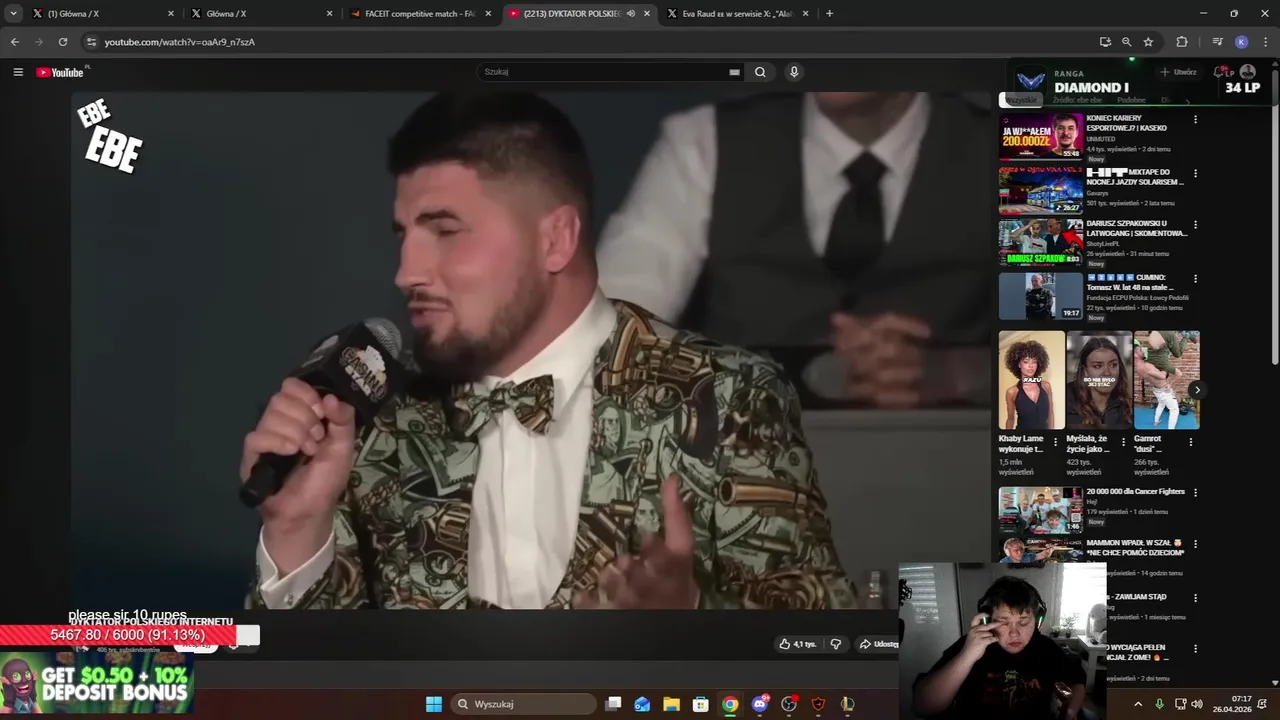Open OBS Studio from taskbar
Image resolution: width=1280 pixels, height=720 pixels.
pos(789,704)
